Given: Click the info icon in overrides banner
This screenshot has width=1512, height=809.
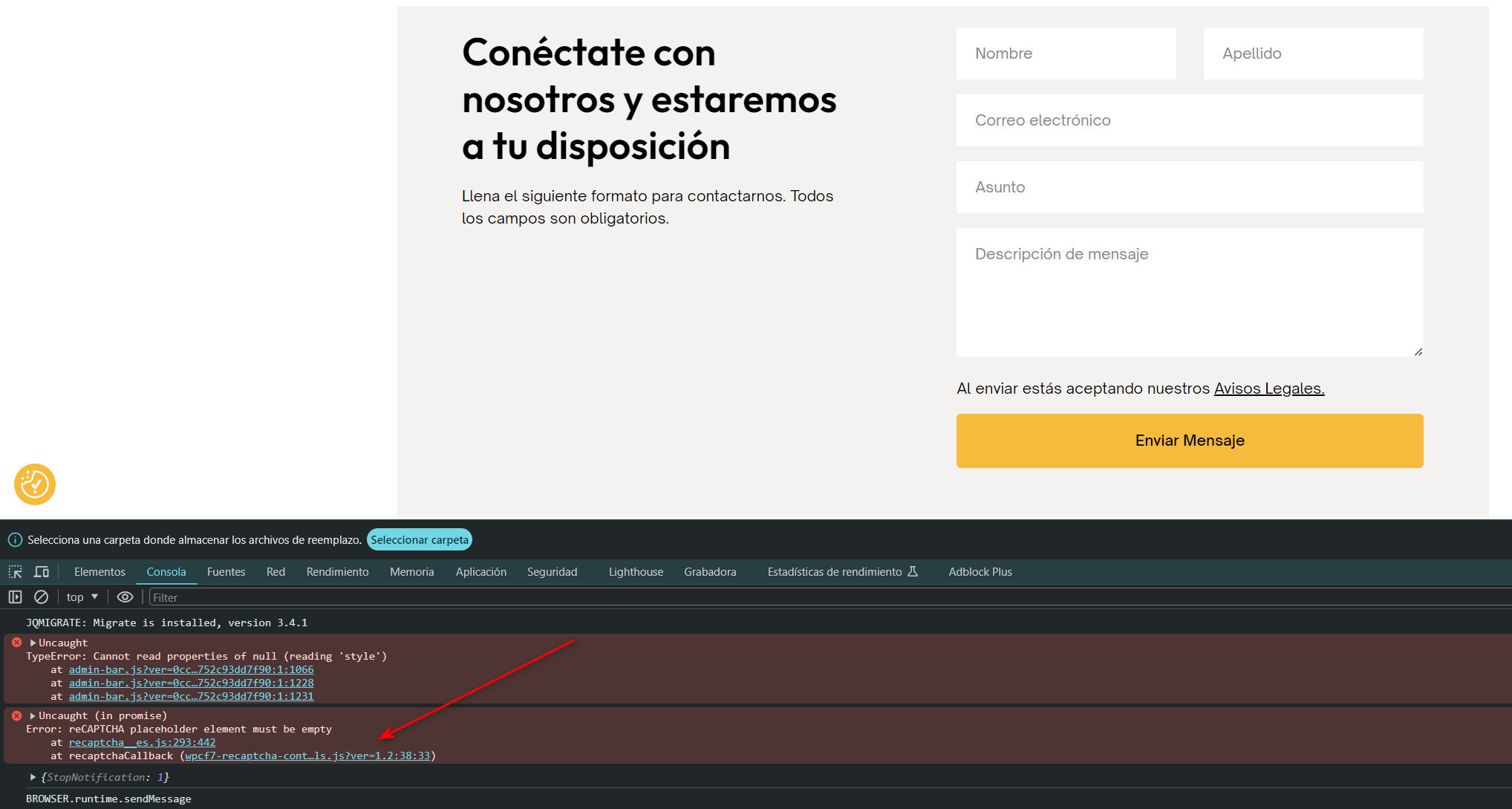Looking at the screenshot, I should pyautogui.click(x=15, y=540).
